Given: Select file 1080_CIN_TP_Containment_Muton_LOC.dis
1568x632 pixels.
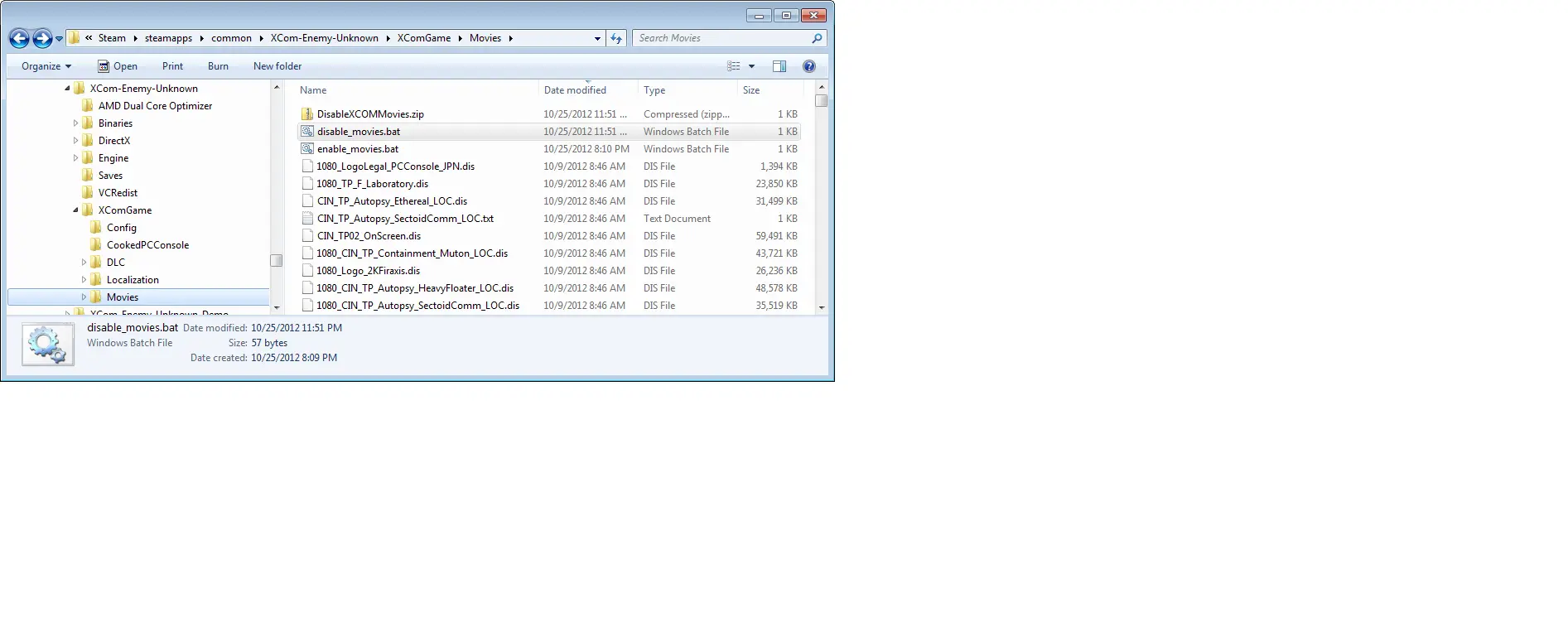Looking at the screenshot, I should 412,253.
